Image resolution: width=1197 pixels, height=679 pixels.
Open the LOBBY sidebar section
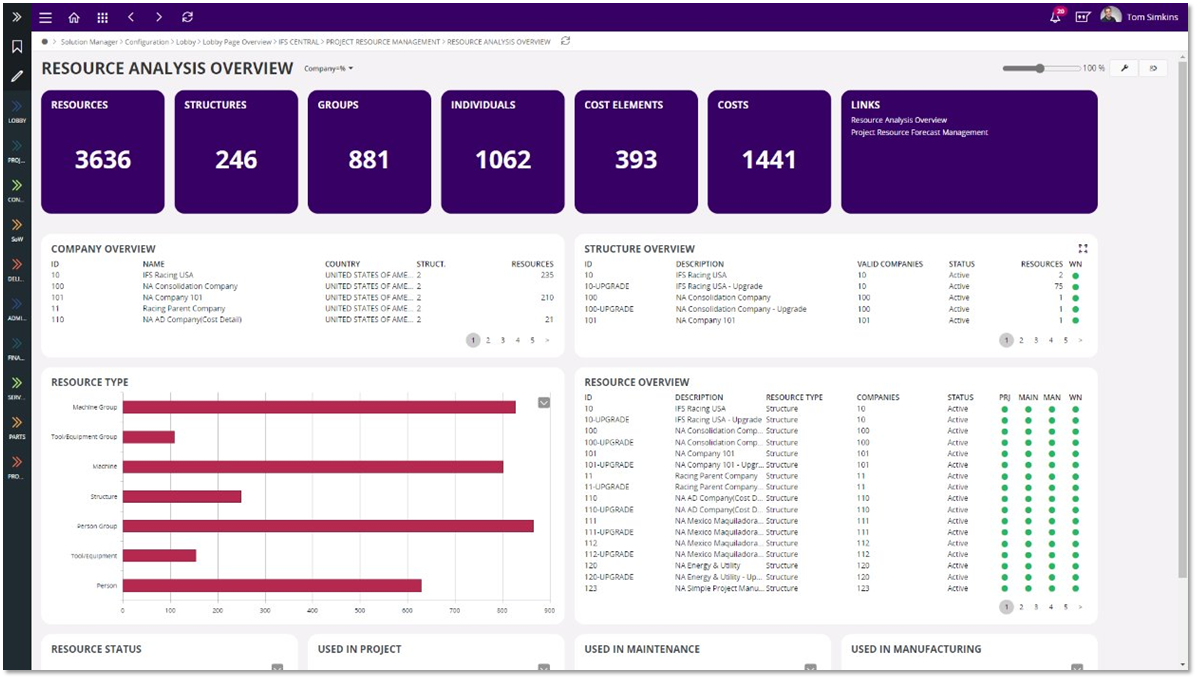15,113
